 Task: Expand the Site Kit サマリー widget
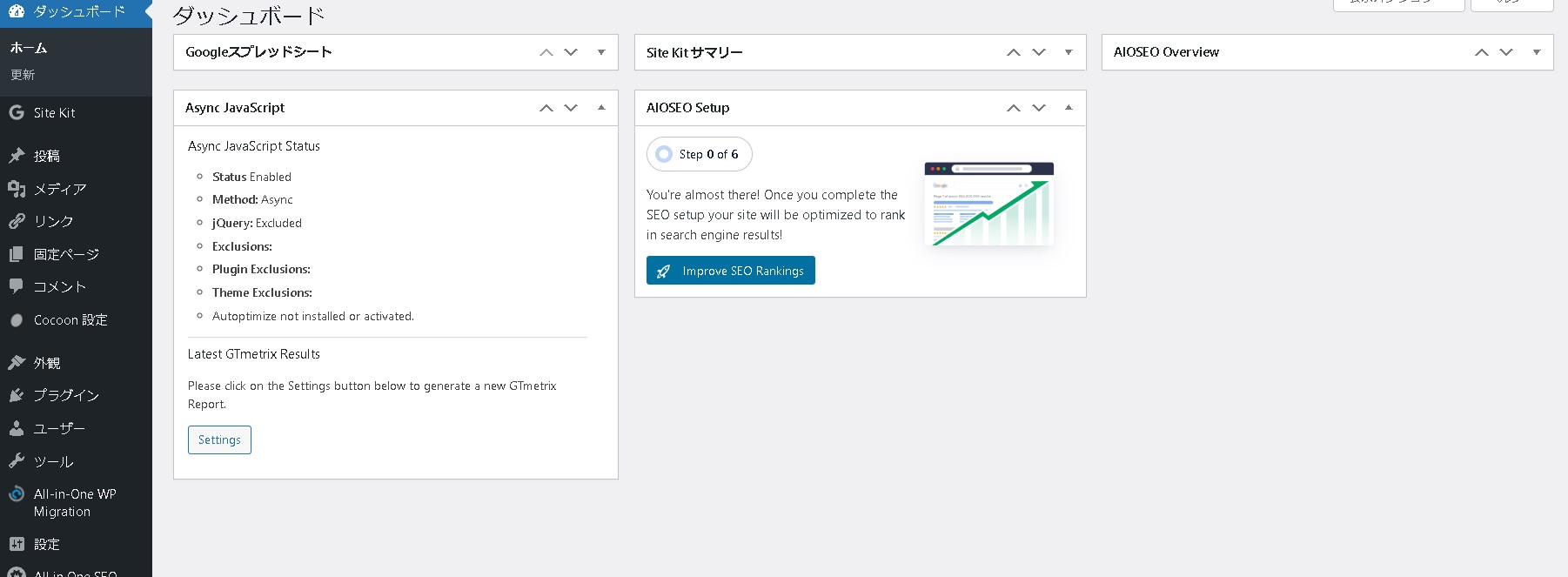click(1069, 52)
